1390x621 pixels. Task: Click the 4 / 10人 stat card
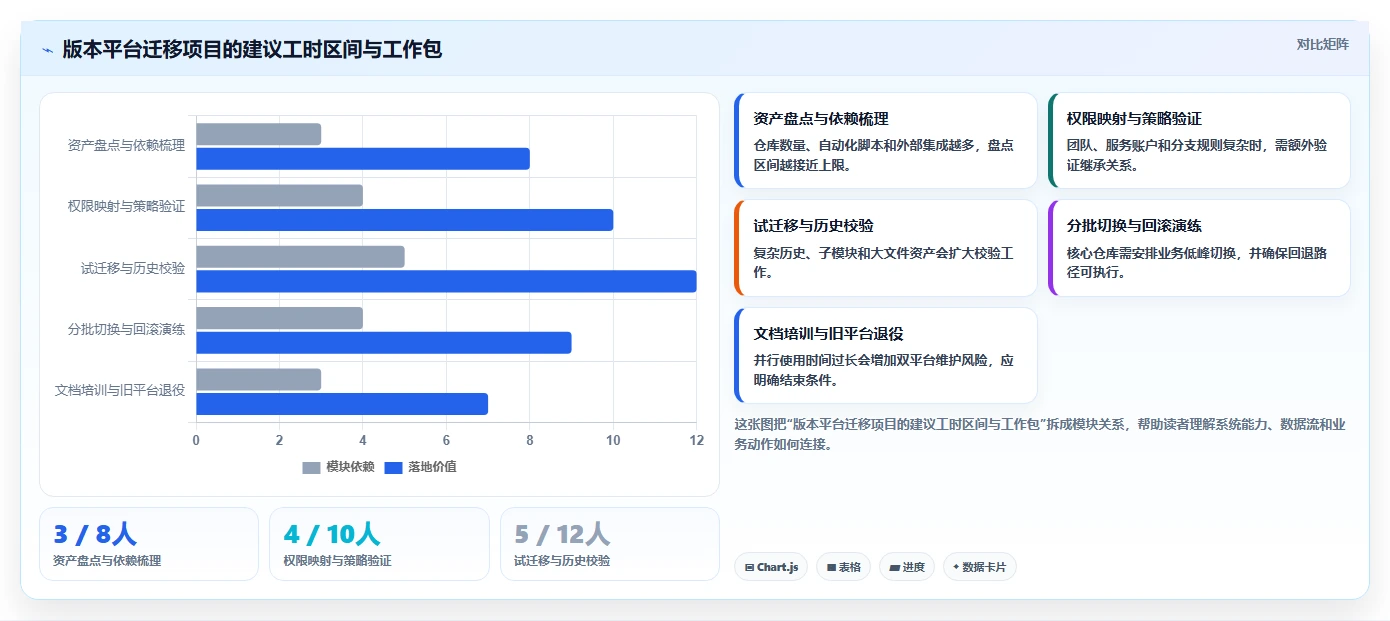pos(379,544)
